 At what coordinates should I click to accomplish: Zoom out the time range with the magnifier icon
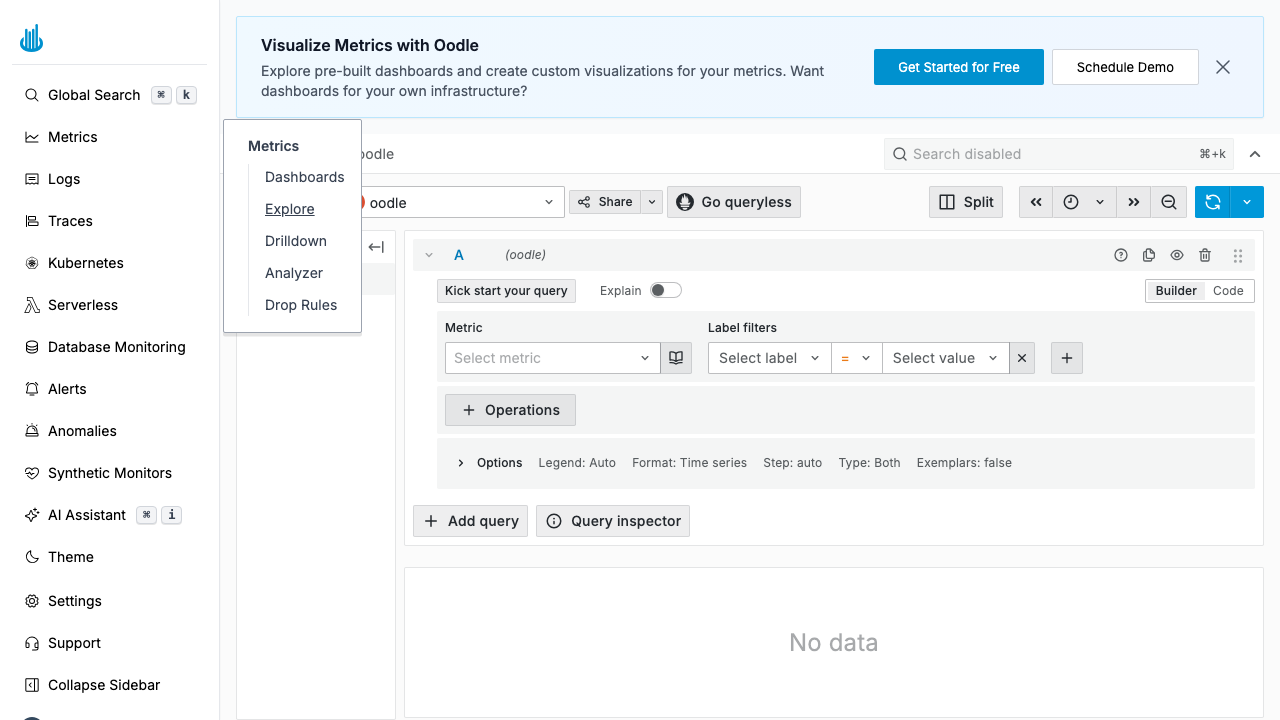1168,202
